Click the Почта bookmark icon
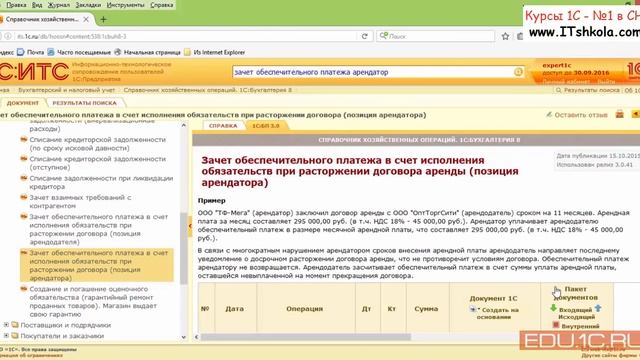This screenshot has width=640, height=360. click(x=20, y=52)
